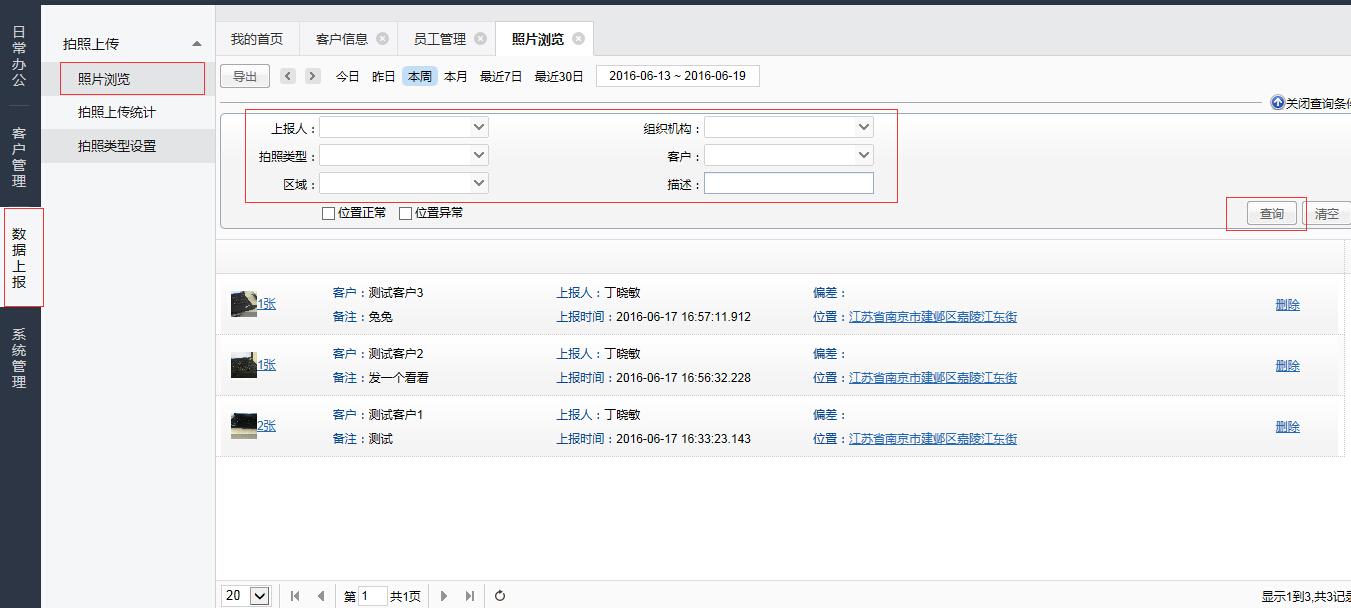The image size is (1351, 608).
Task: Go to the first page
Action: (295, 596)
